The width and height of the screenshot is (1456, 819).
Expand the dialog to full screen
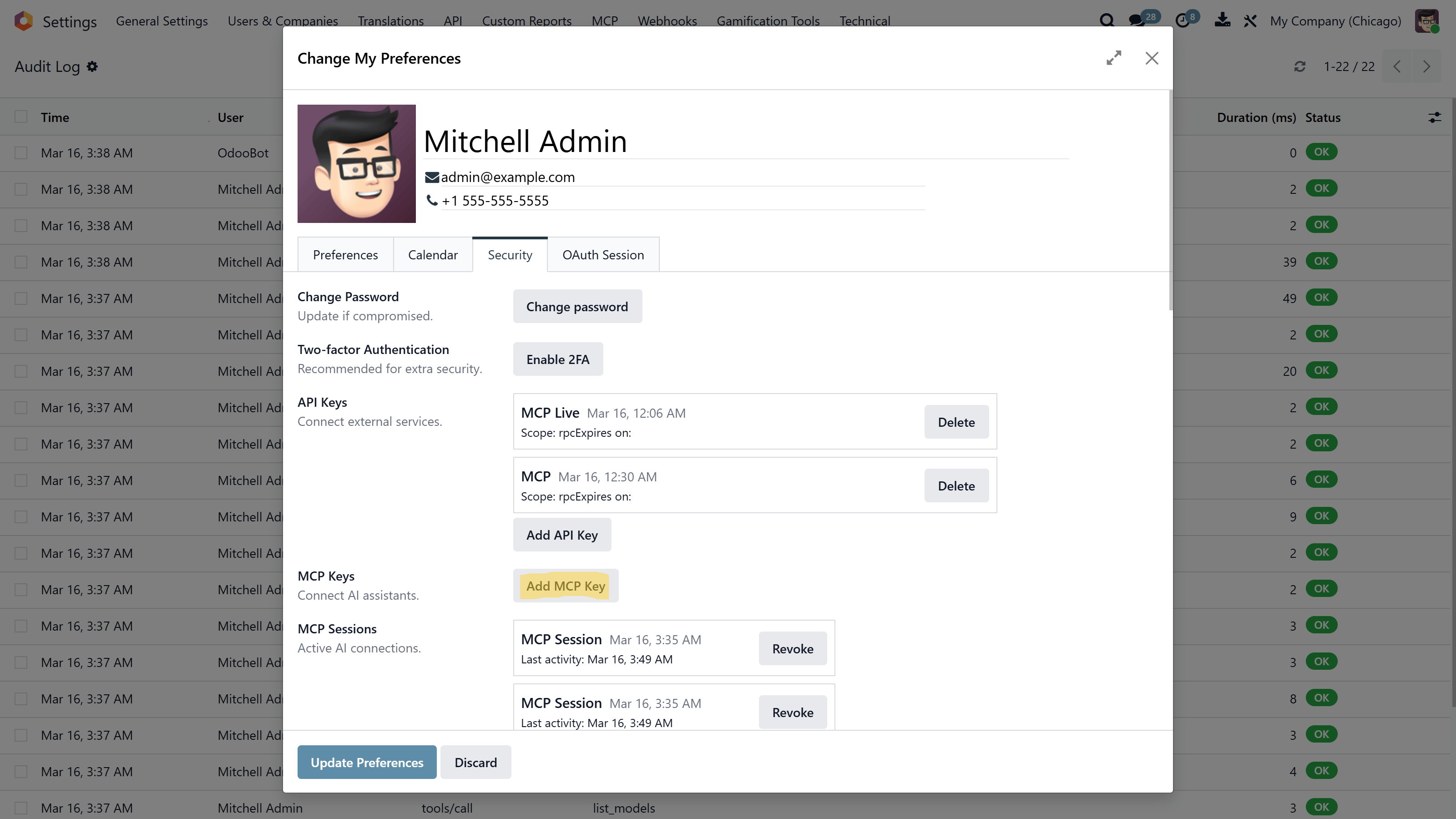pyautogui.click(x=1113, y=58)
